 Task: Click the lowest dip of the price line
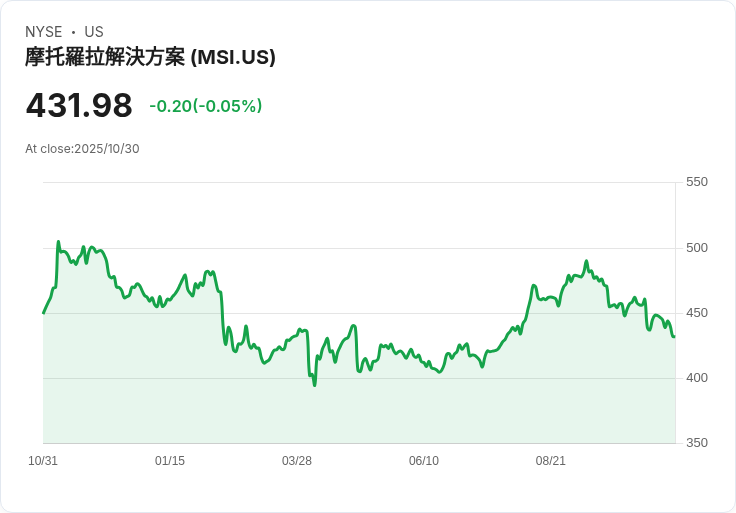click(x=314, y=385)
